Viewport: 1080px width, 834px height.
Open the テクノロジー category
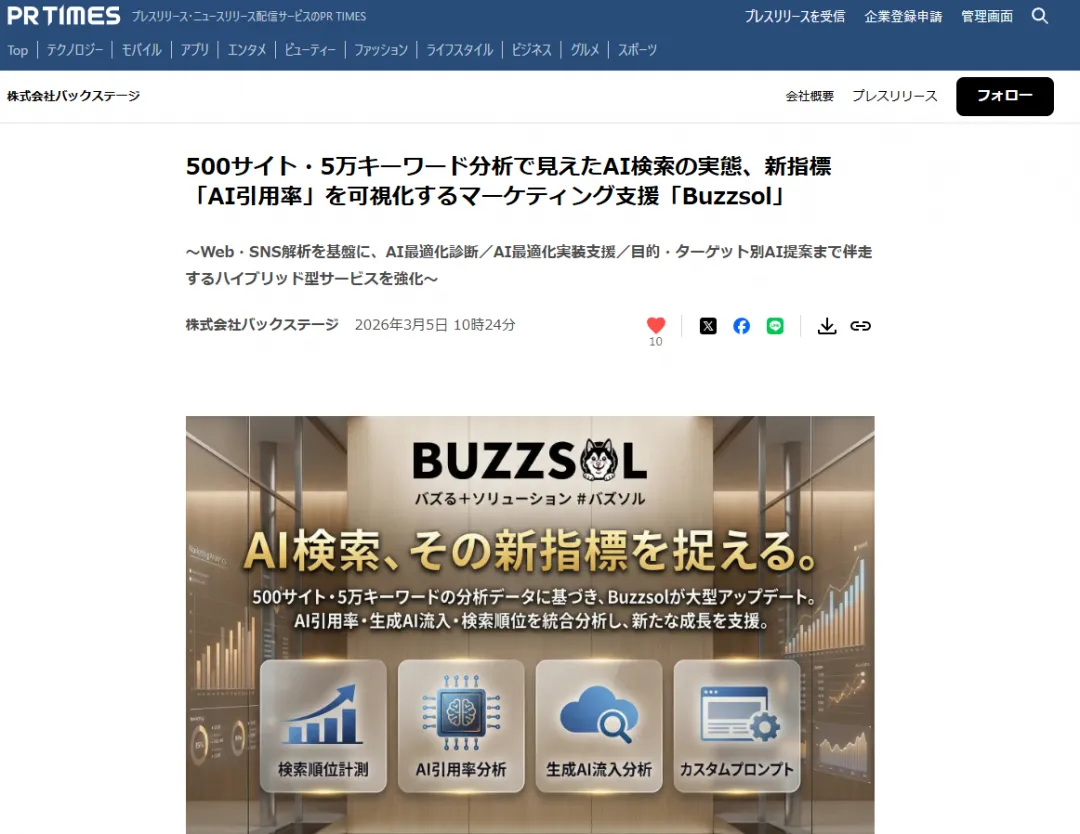[75, 50]
